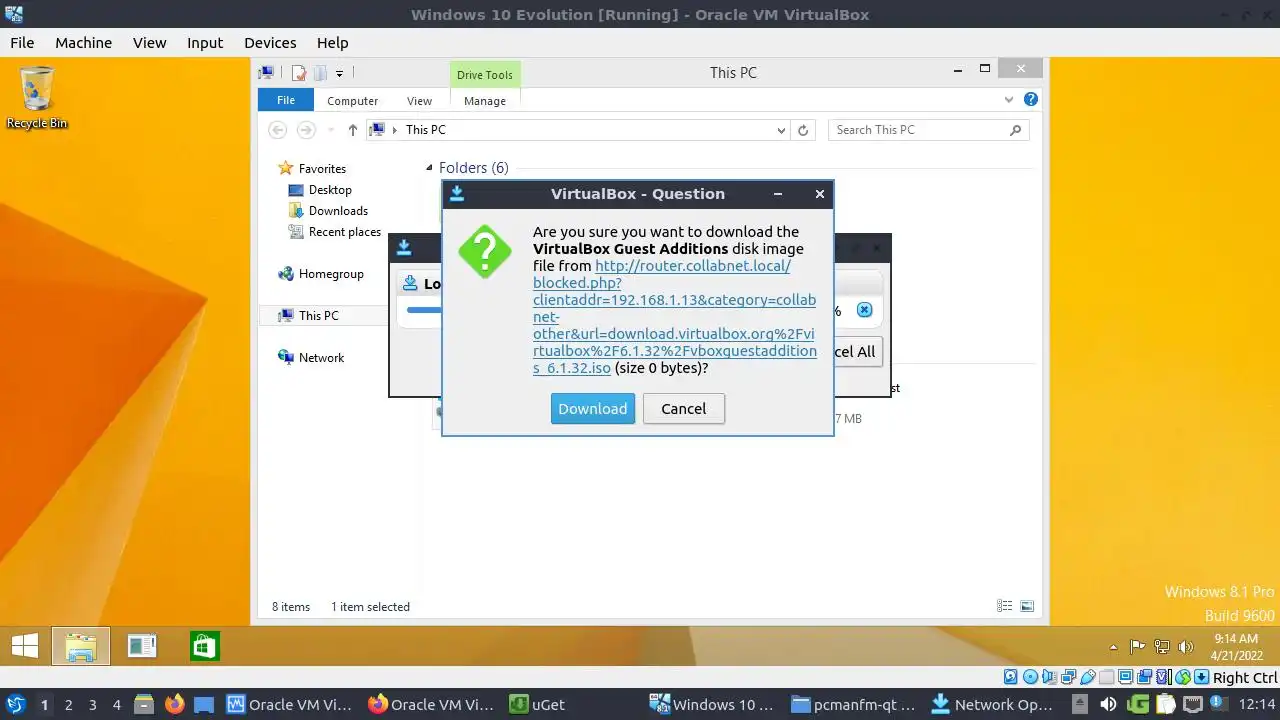Screen dimensions: 1280x720
Task: Click the USB indicator in VirtualBox status bar
Action: pos(1088,677)
